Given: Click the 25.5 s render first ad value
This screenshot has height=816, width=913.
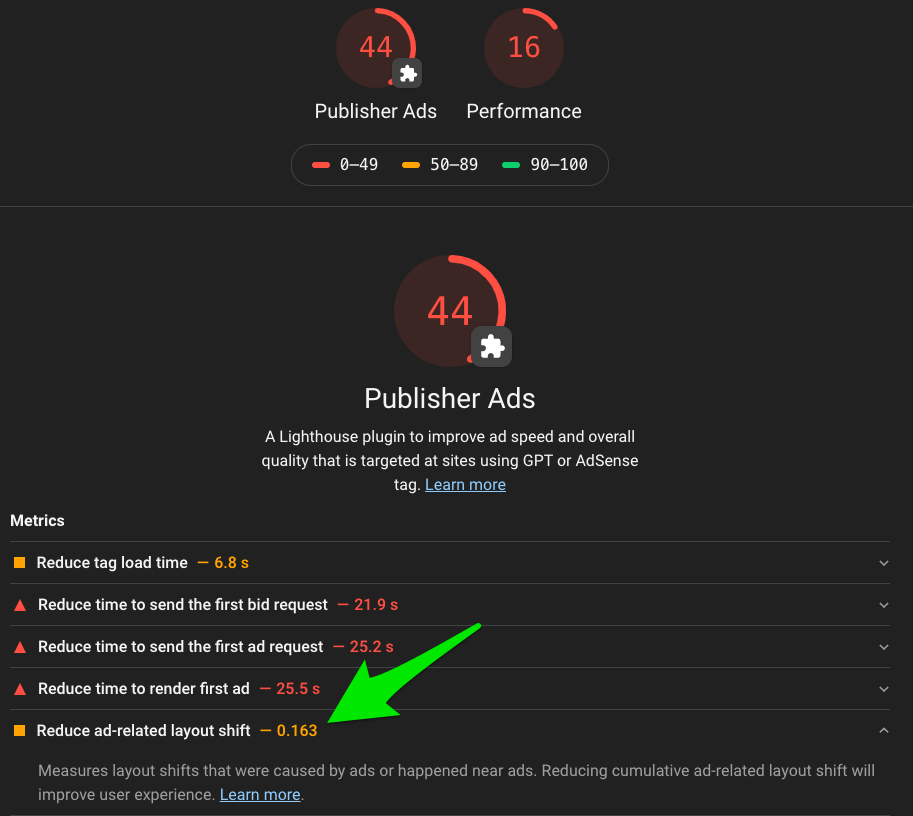Looking at the screenshot, I should pos(298,688).
